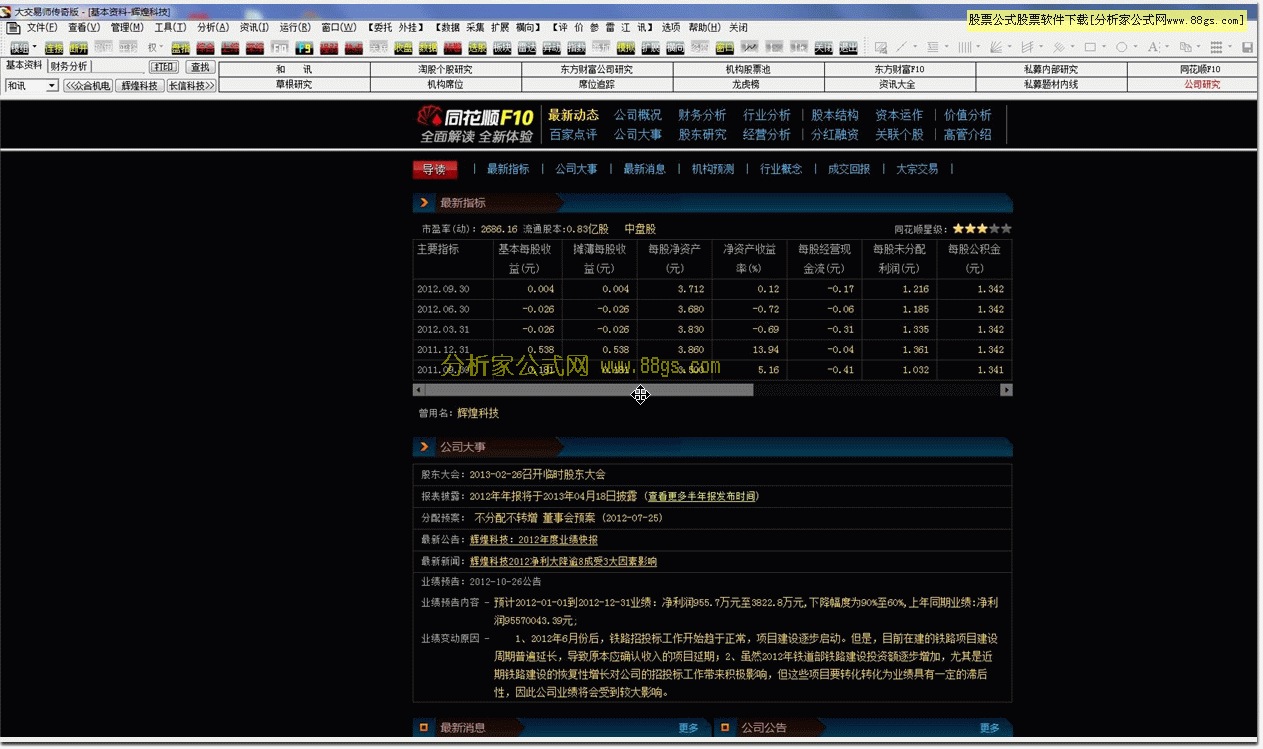Select the 深证 Shenzhen market icon
Viewport: 1263px width, 749px height.
pos(255,47)
